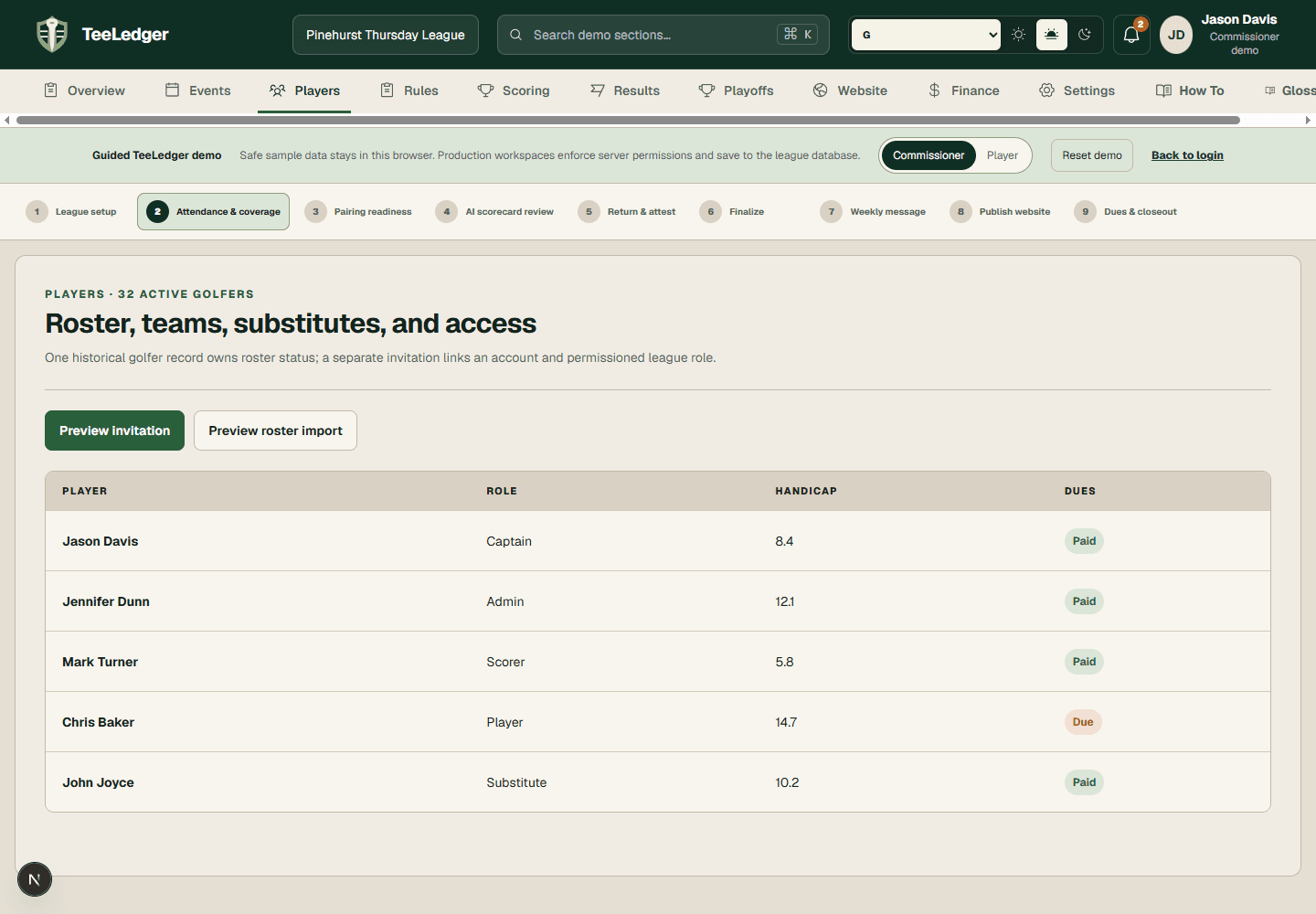
Task: Select the sunset theme icon
Action: [x=1052, y=35]
